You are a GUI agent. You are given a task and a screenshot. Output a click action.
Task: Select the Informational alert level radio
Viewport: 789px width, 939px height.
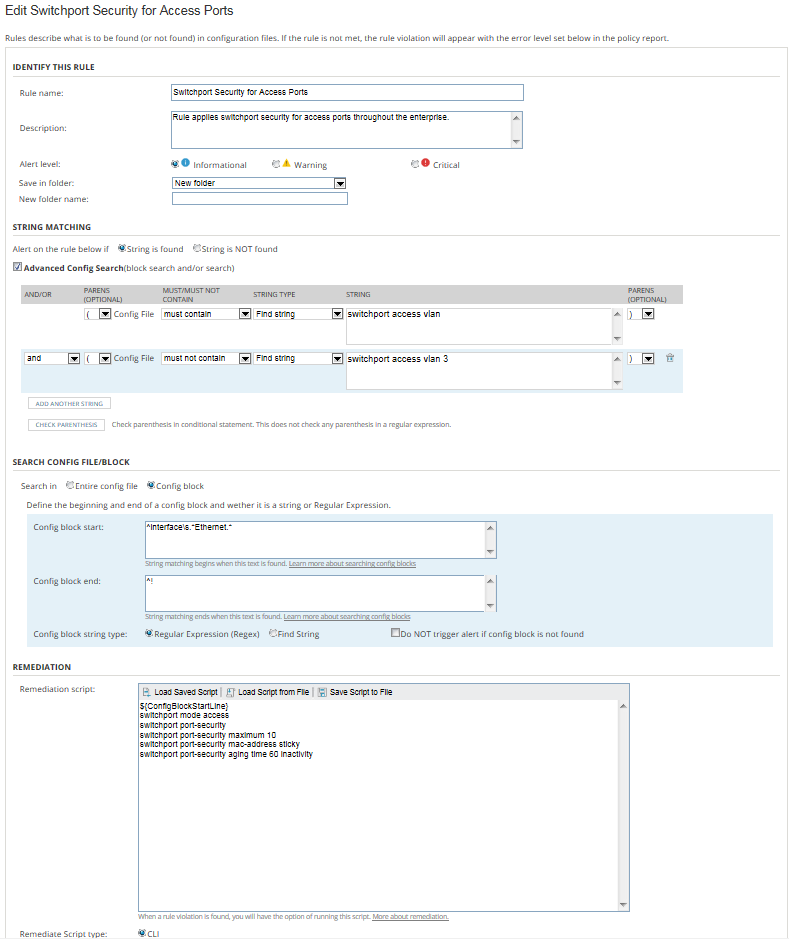(x=175, y=163)
